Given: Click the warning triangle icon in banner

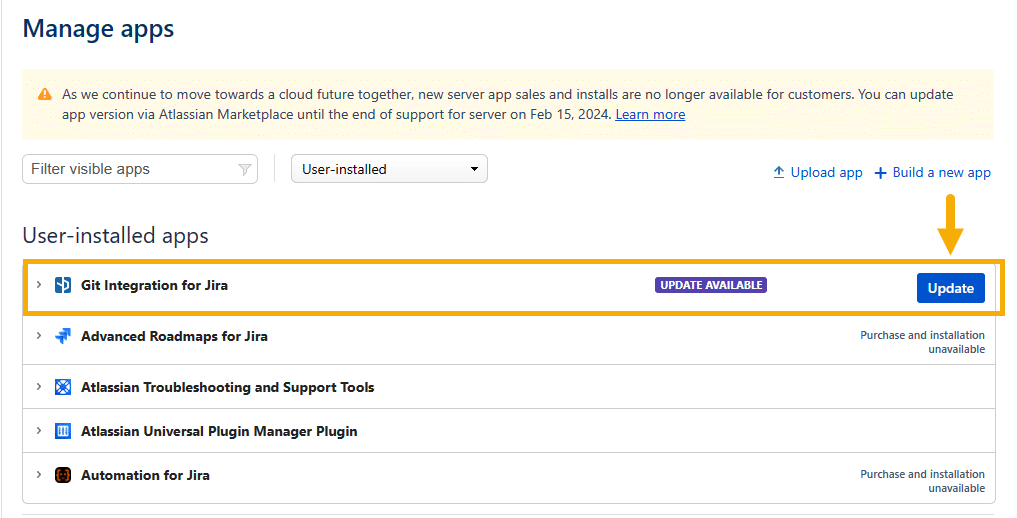Looking at the screenshot, I should 45,95.
